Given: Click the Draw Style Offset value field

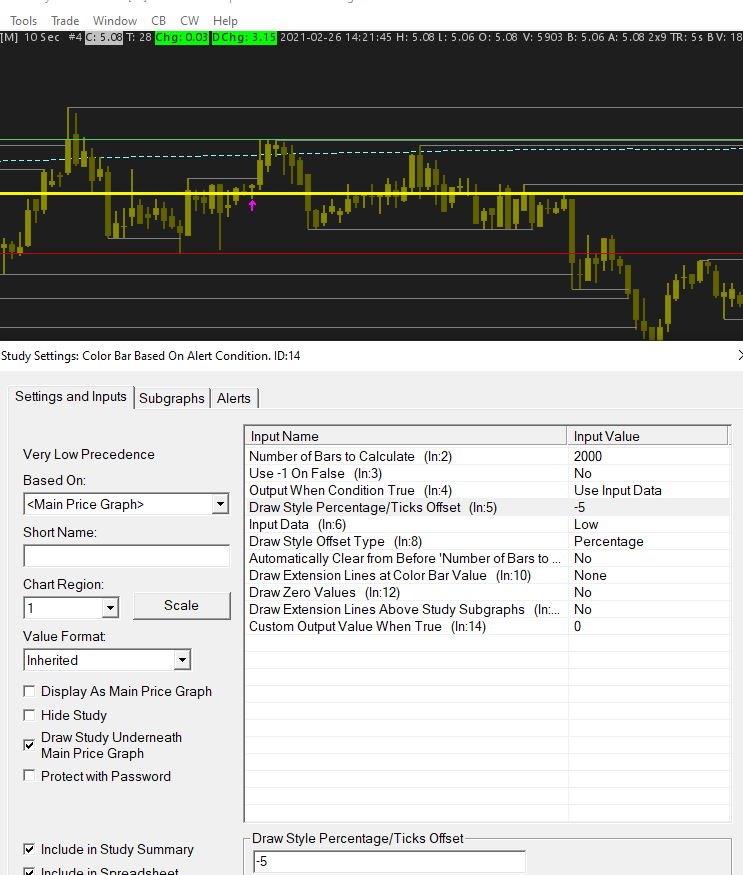Looking at the screenshot, I should (x=389, y=862).
